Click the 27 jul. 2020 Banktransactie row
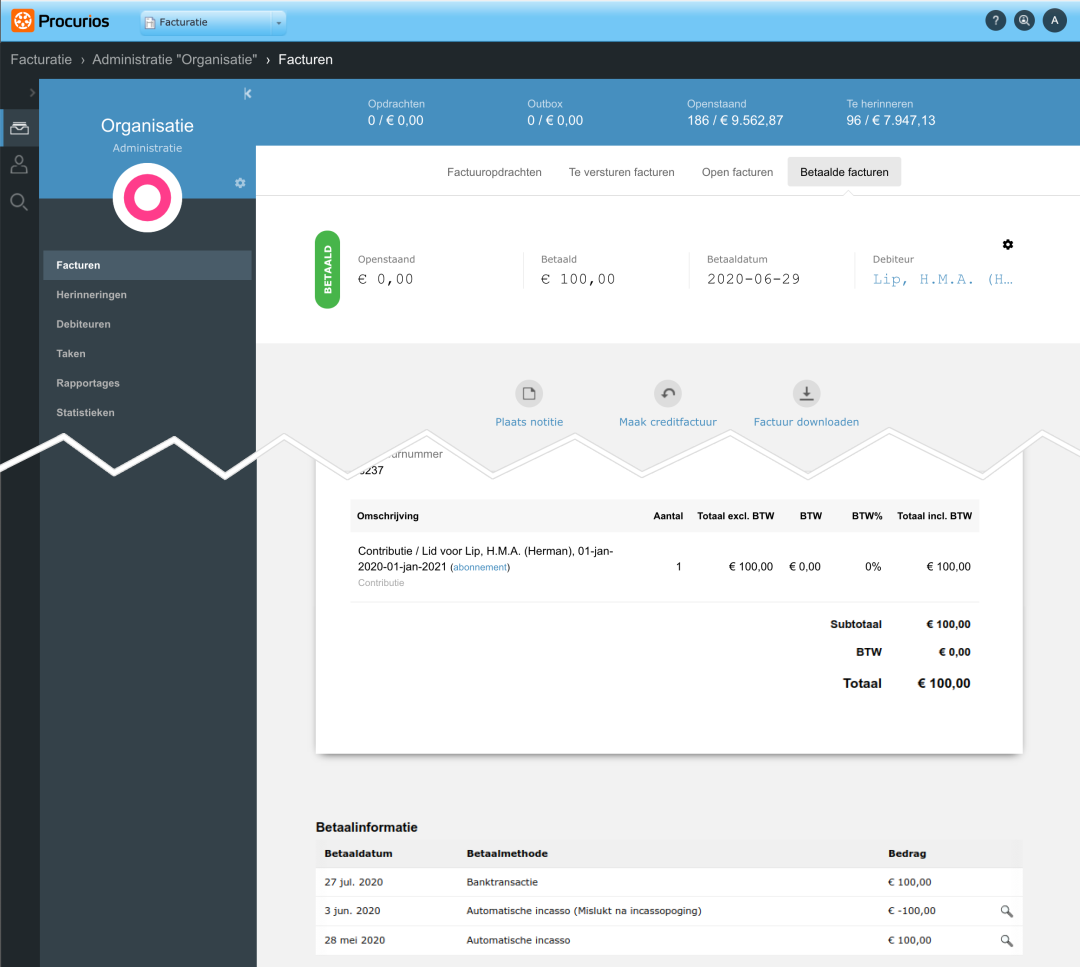Screen dimensions: 1080x967 click(669, 882)
